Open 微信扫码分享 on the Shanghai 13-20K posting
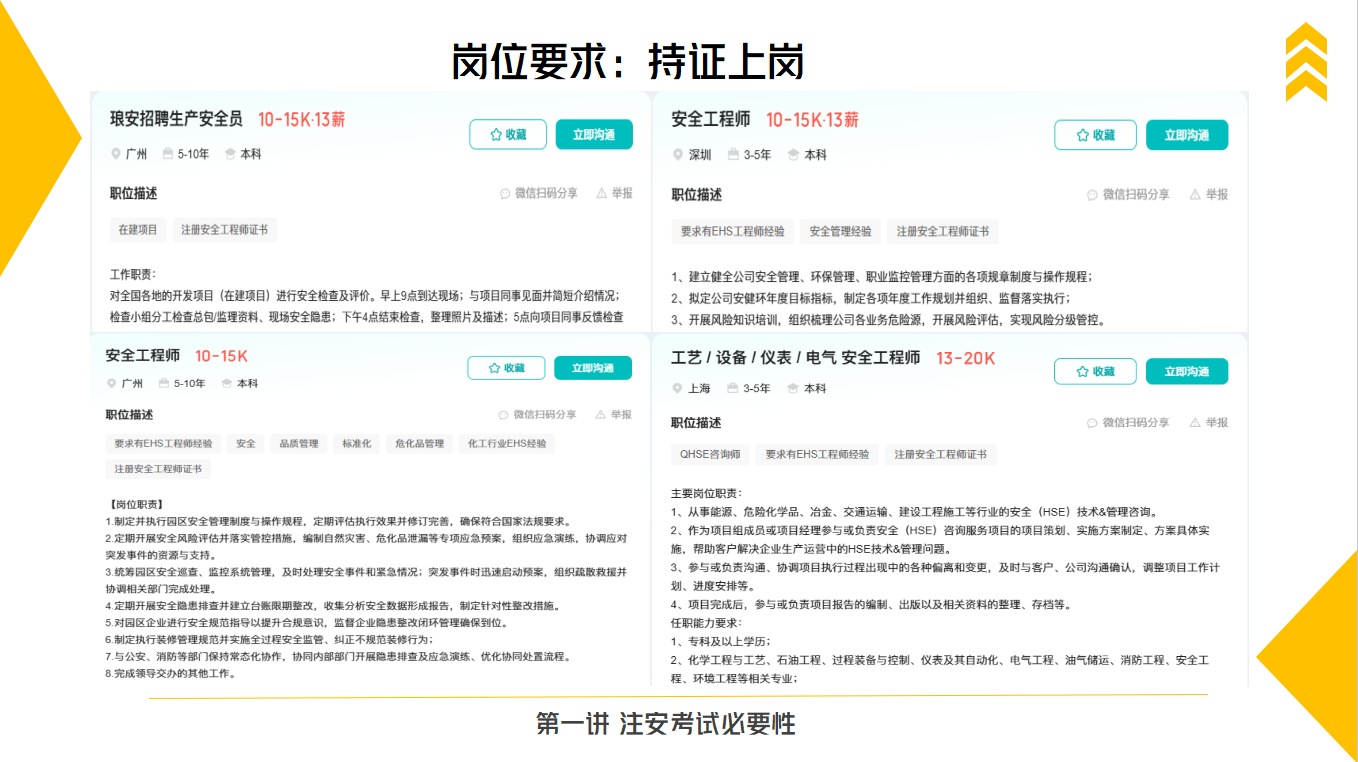 point(1128,423)
